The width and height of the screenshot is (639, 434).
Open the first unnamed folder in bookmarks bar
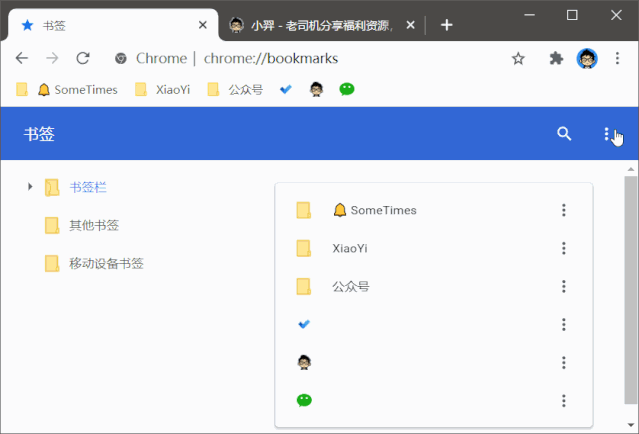pos(22,89)
